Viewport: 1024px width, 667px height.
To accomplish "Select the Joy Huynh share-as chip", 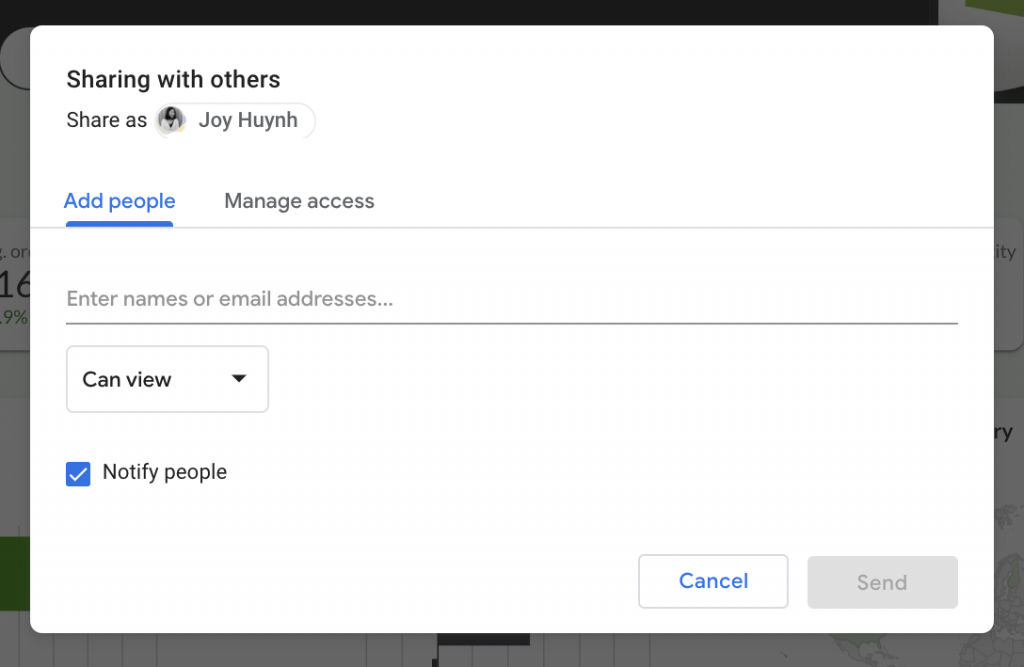I will tap(235, 120).
